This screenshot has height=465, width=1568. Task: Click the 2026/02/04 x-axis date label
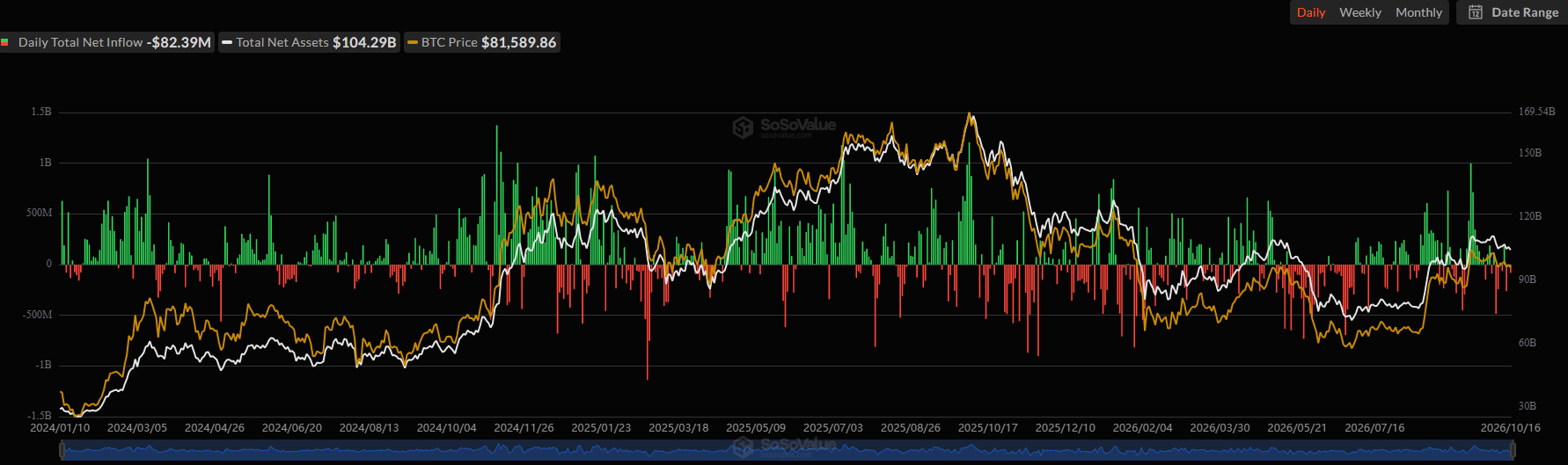1143,428
